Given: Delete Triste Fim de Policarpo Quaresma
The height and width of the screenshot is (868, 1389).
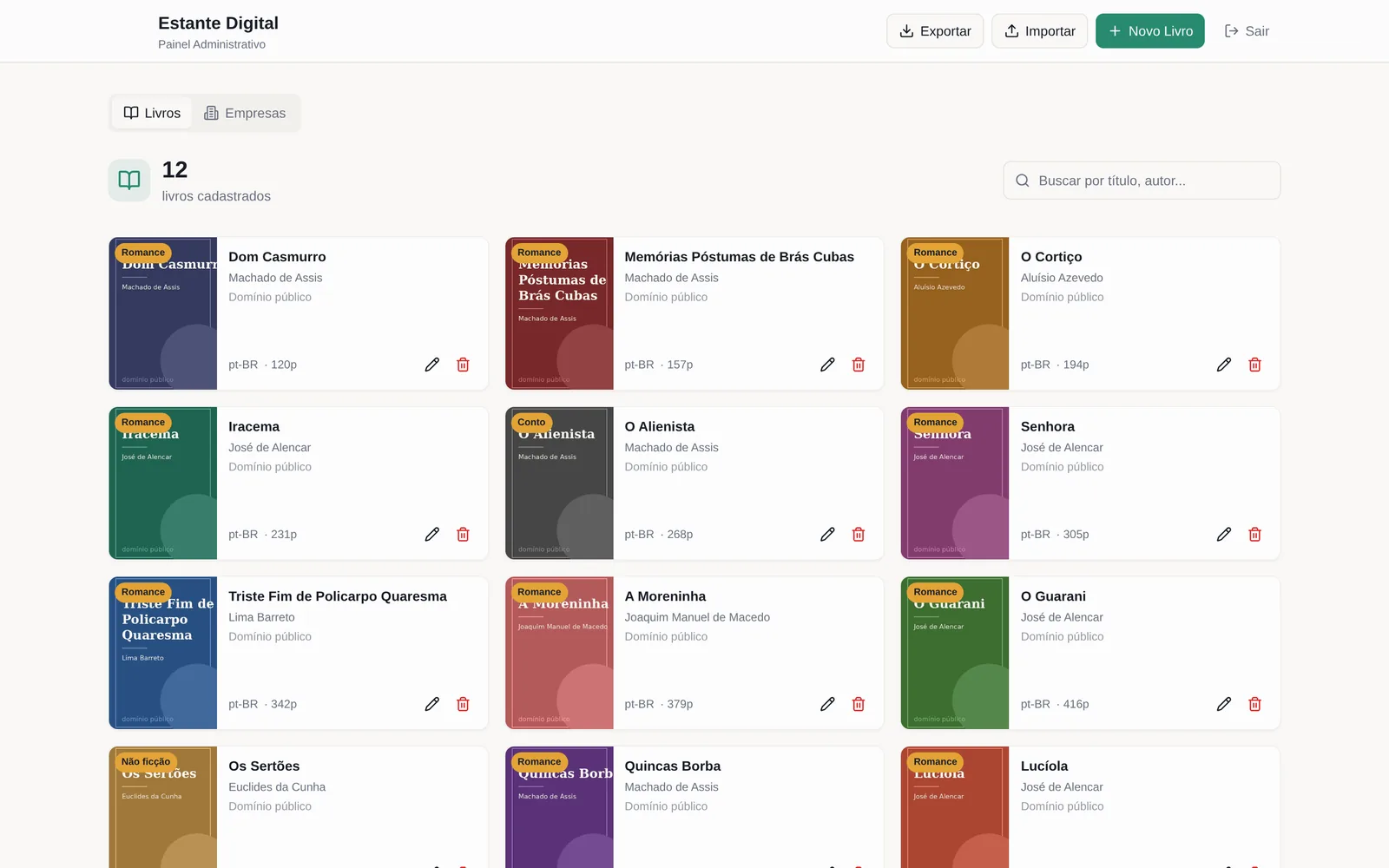Looking at the screenshot, I should point(463,704).
